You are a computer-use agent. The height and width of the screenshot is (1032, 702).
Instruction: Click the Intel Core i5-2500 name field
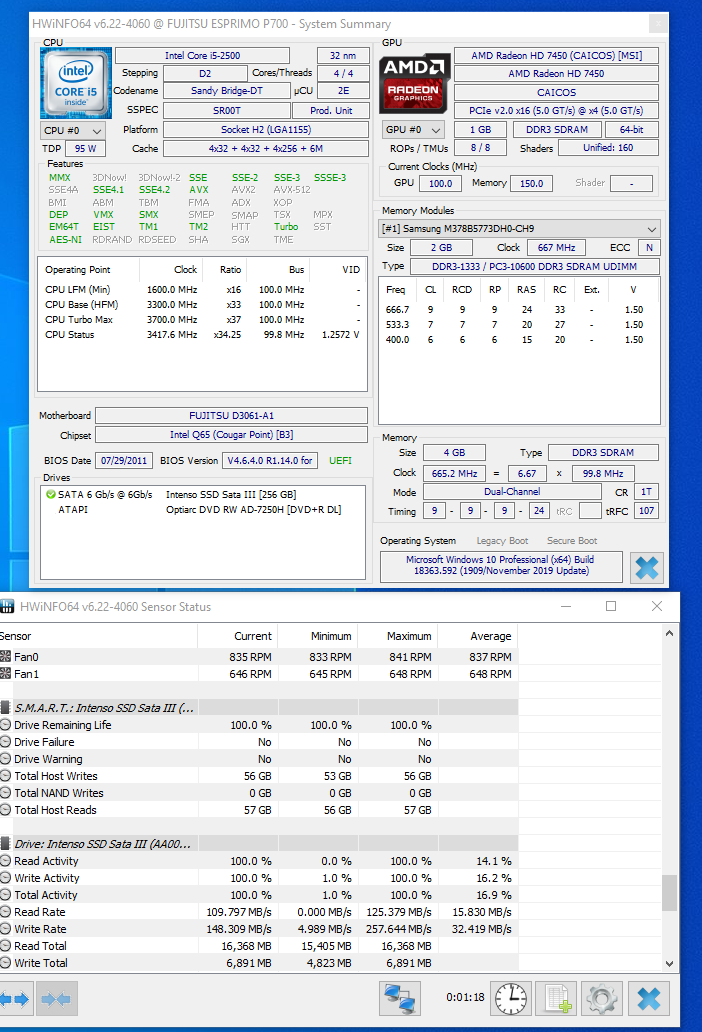(203, 56)
